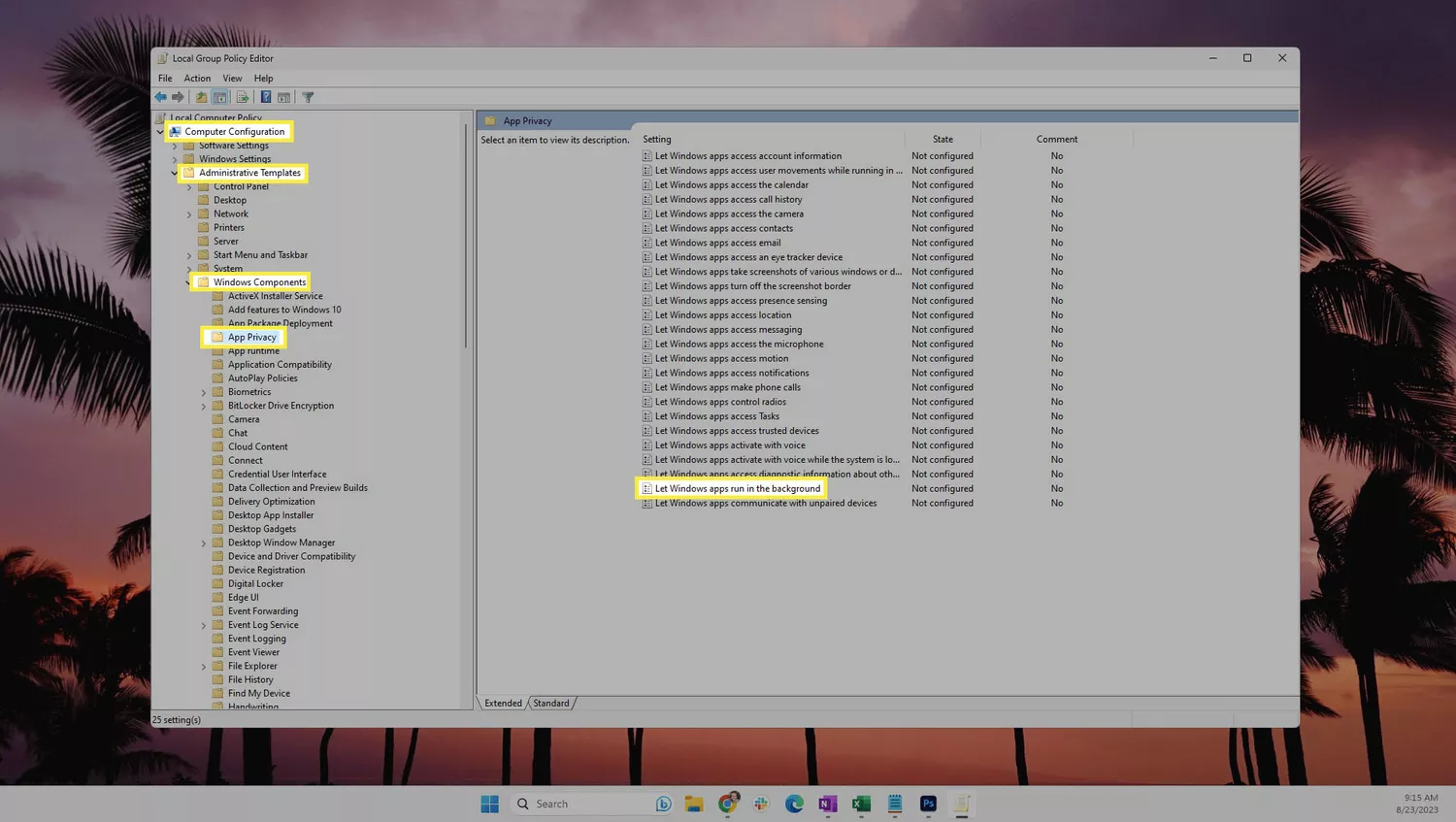This screenshot has height=822, width=1456.
Task: Expand the Desktop Window Manager node
Action: point(204,543)
